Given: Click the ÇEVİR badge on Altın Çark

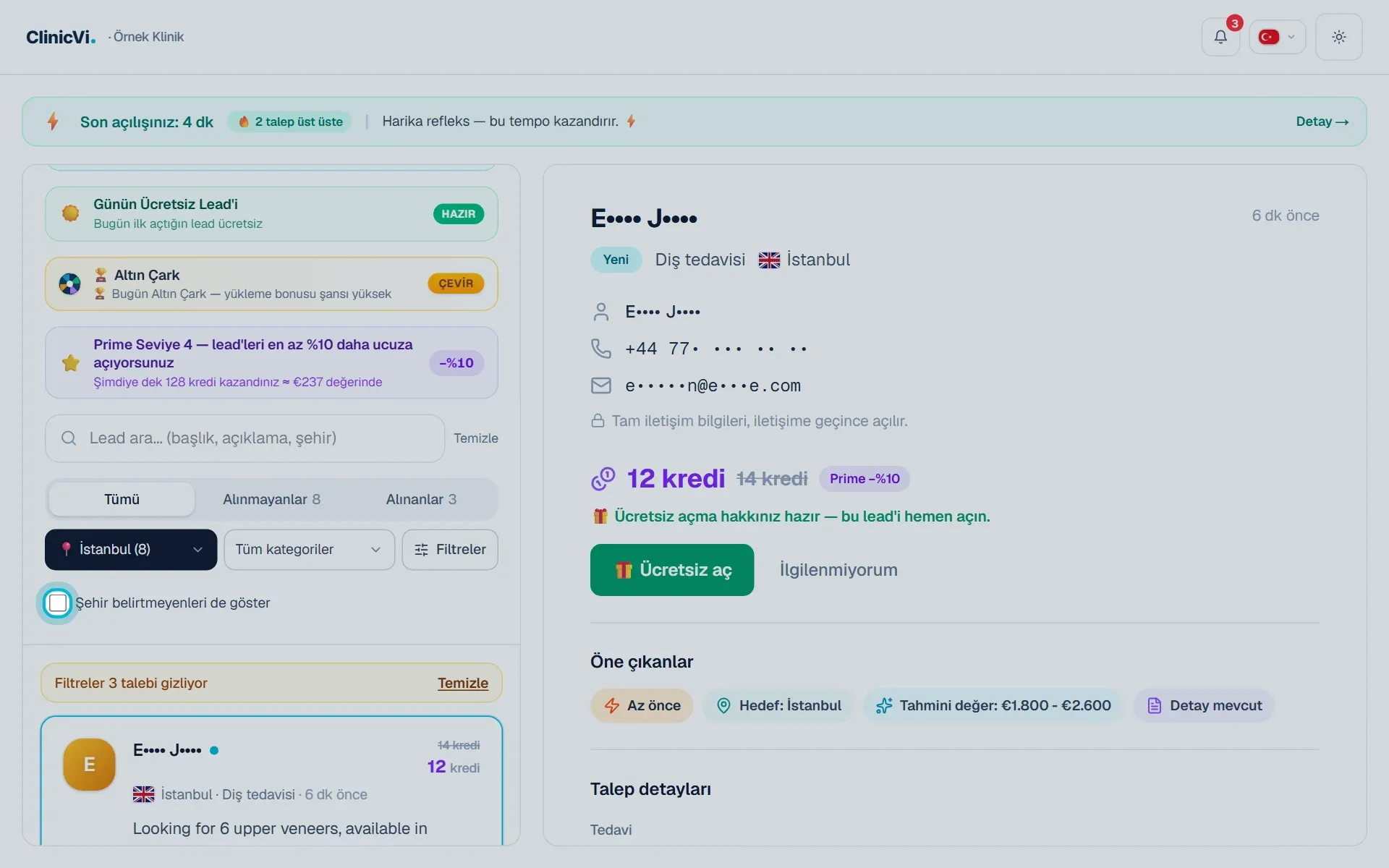Looking at the screenshot, I should (456, 284).
